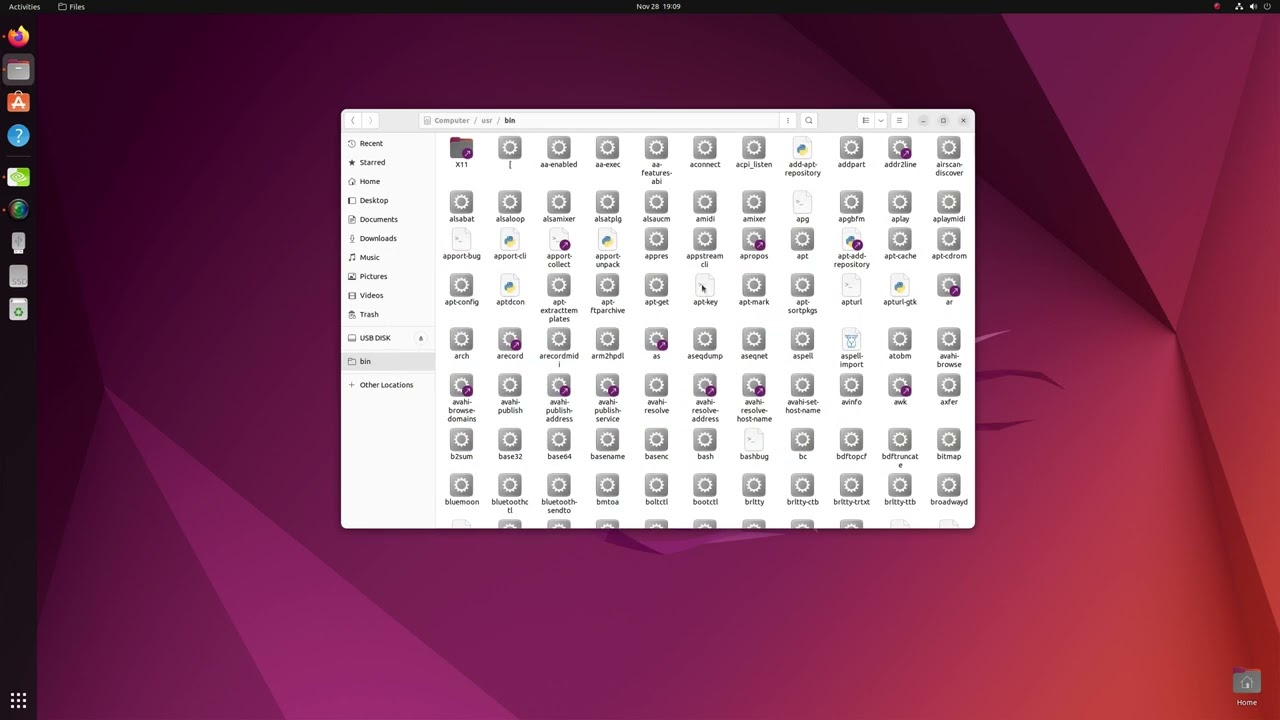Image resolution: width=1280 pixels, height=720 pixels.
Task: Select the aa-enabled file
Action: pyautogui.click(x=559, y=153)
